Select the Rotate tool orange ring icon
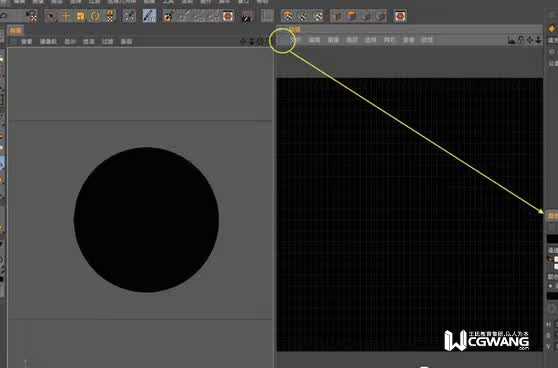 [95, 16]
